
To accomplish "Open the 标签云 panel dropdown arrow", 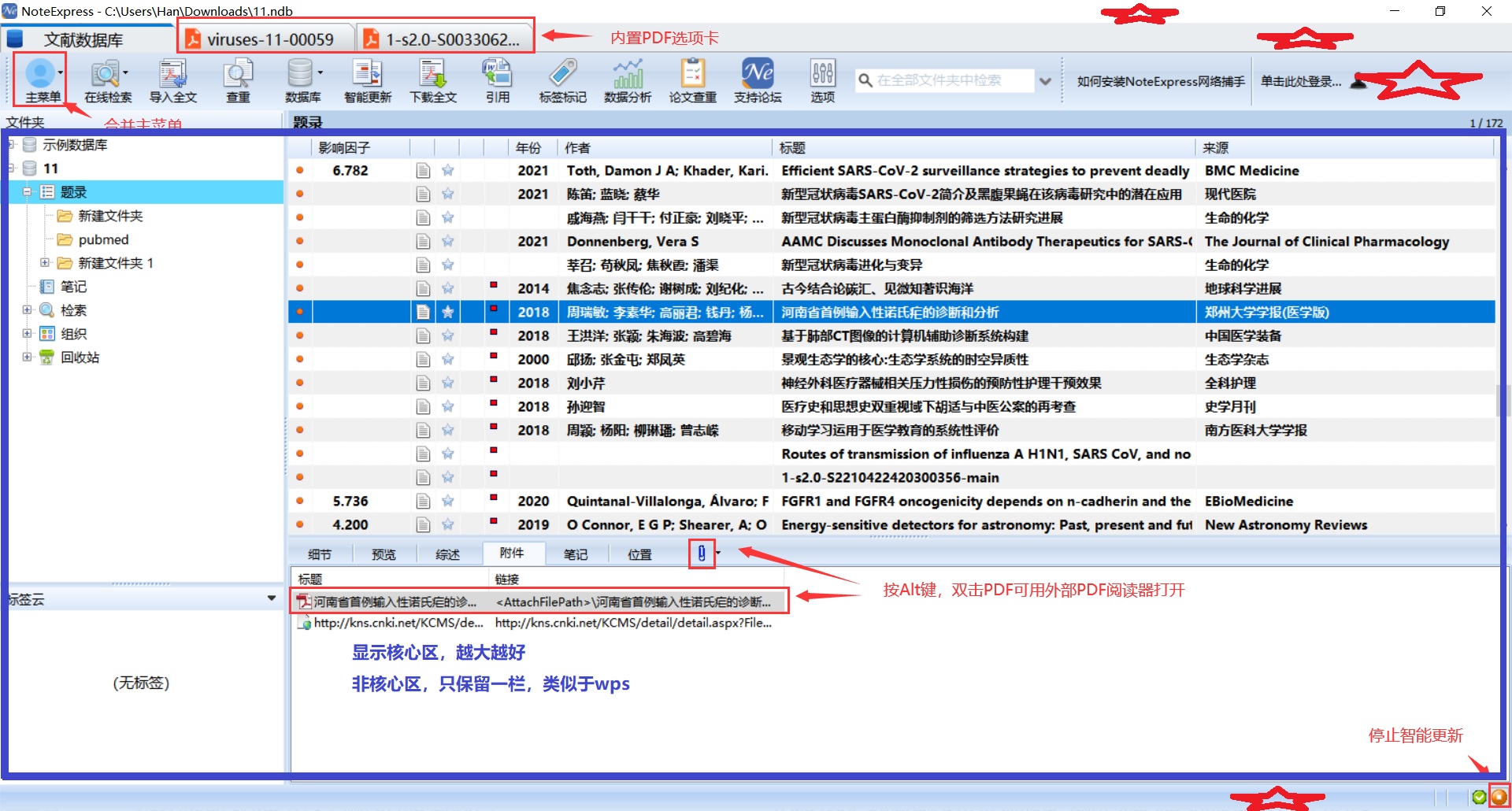I will pyautogui.click(x=272, y=599).
